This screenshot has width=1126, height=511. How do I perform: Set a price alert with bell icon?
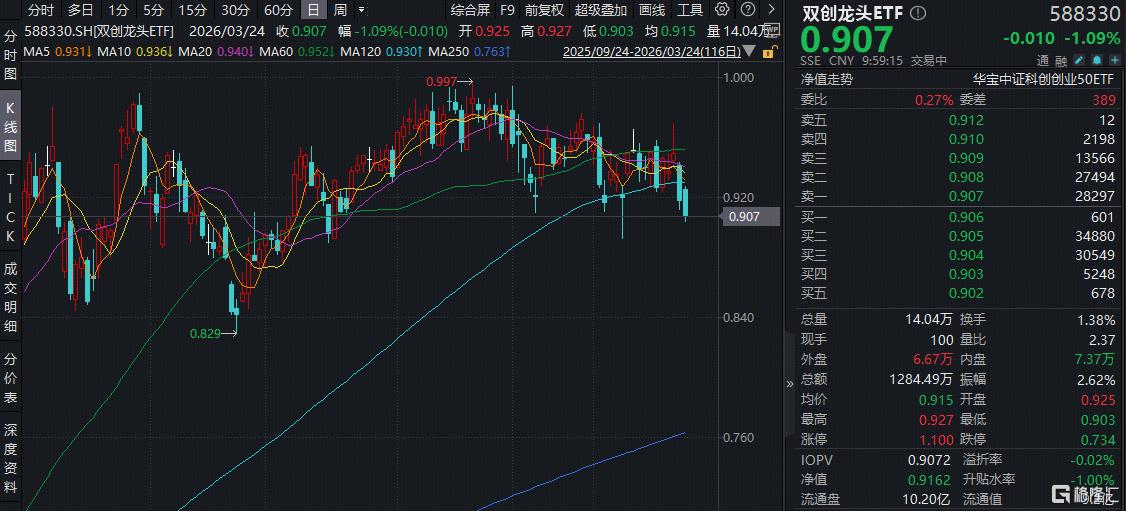tap(1097, 60)
